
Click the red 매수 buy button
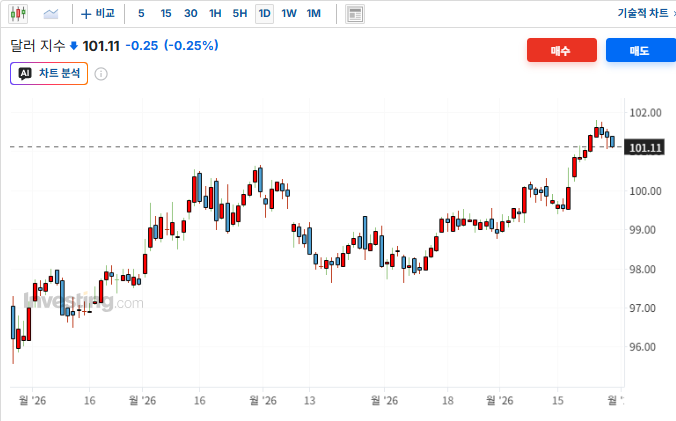pyautogui.click(x=562, y=50)
